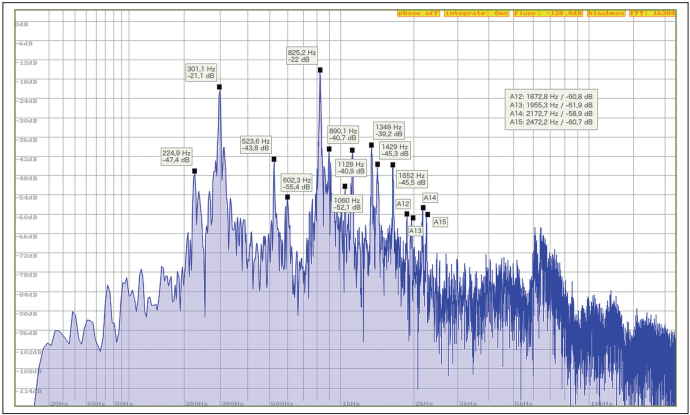Click the A12–A15 peak legend box
This screenshot has width=690, height=415.
(550, 109)
